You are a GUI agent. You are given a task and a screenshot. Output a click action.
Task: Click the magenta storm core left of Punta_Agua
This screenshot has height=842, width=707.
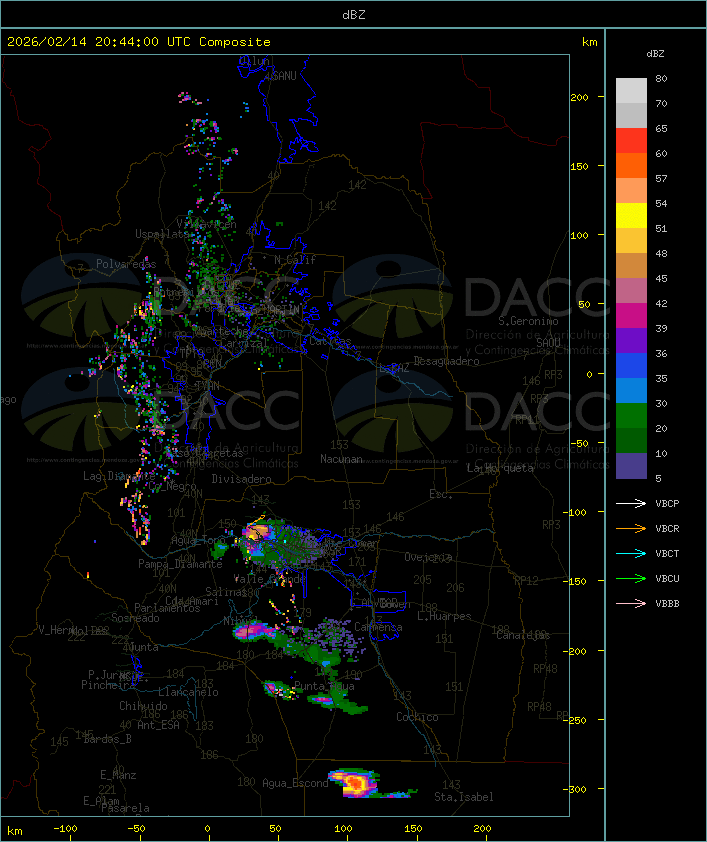click(x=272, y=687)
